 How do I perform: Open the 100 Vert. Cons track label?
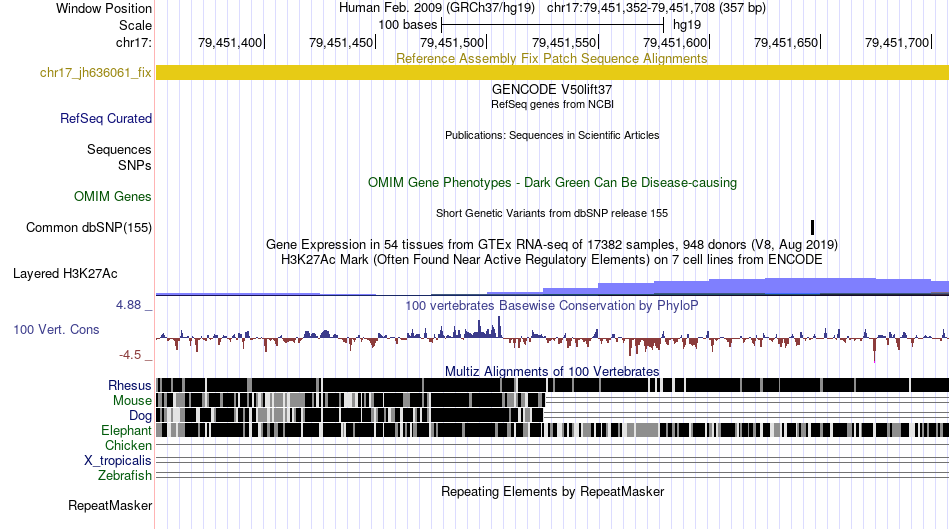click(x=56, y=329)
